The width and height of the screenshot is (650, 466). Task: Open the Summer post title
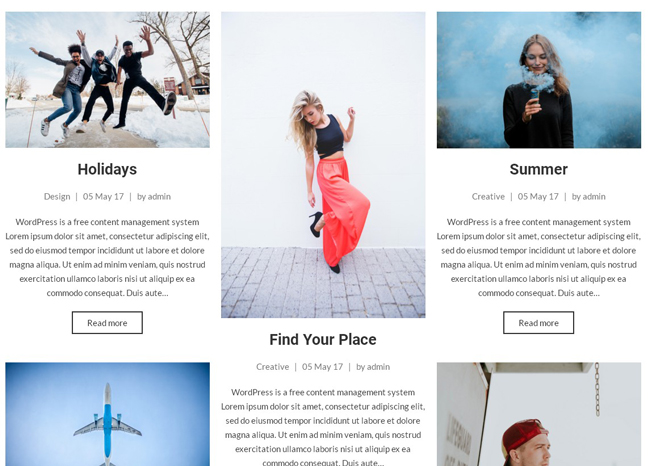pyautogui.click(x=538, y=169)
